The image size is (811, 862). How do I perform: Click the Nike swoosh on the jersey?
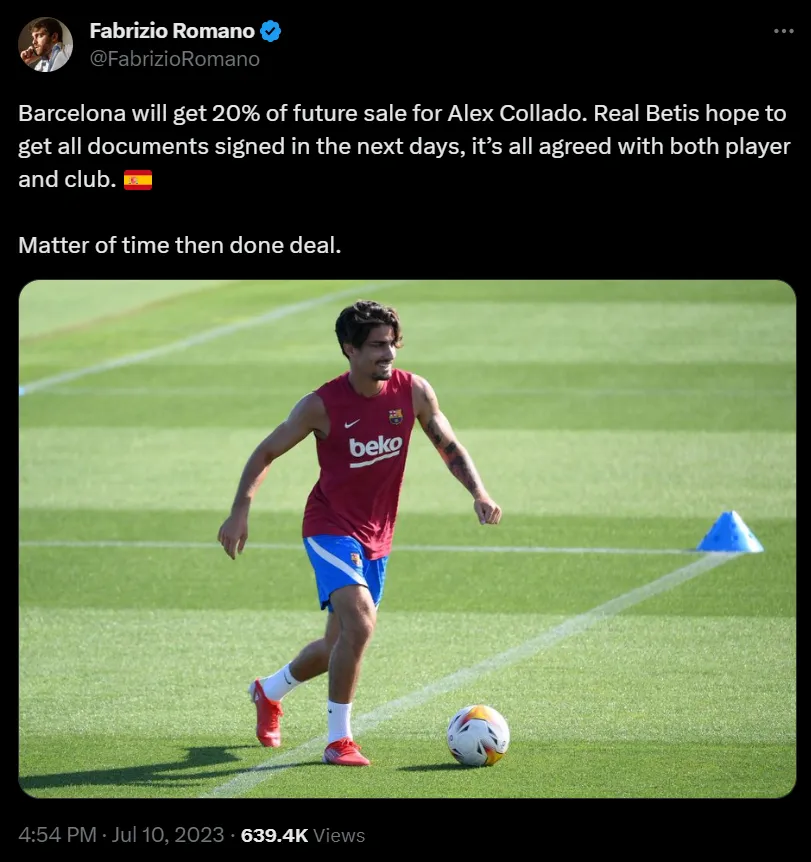pyautogui.click(x=353, y=425)
